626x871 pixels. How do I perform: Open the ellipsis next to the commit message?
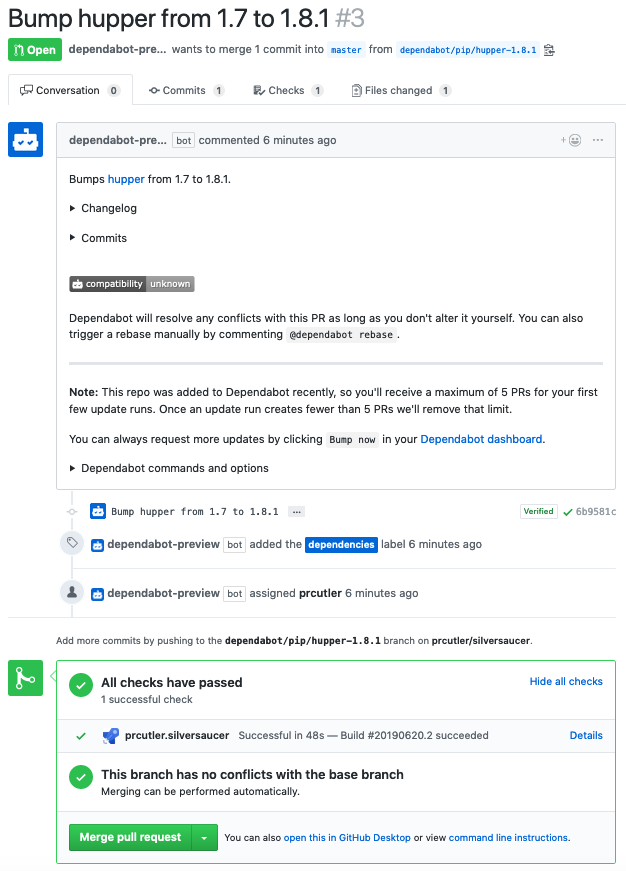coord(296,511)
